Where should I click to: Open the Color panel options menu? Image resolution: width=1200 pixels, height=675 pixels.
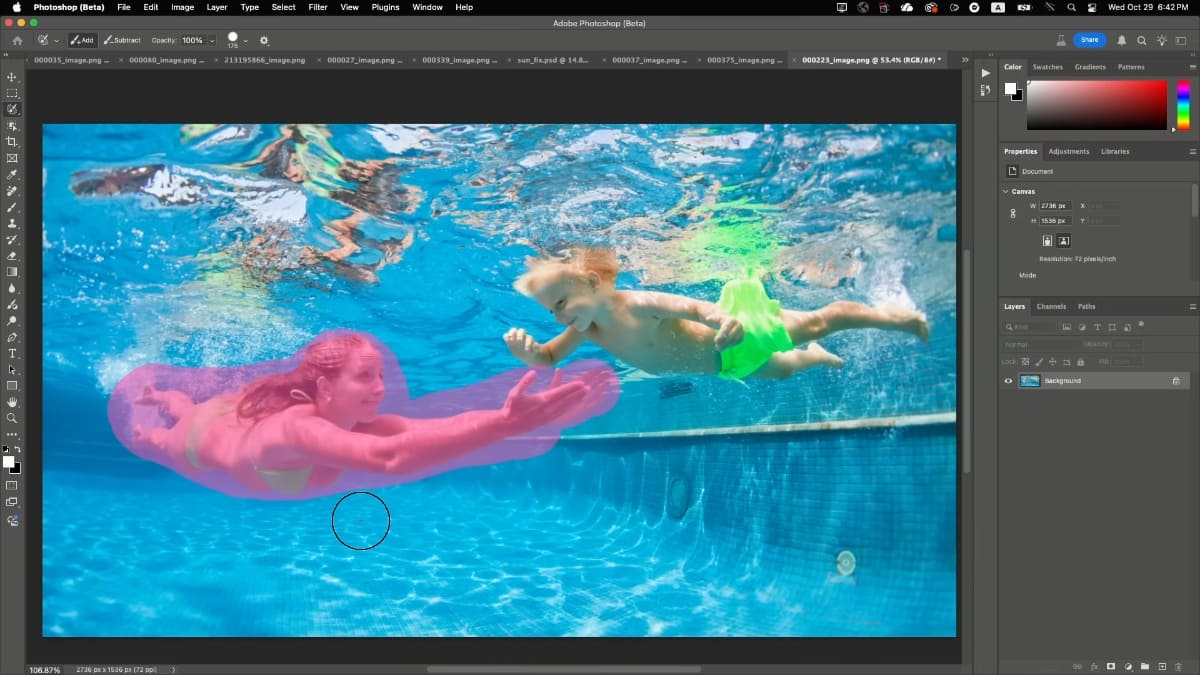pyautogui.click(x=1192, y=67)
